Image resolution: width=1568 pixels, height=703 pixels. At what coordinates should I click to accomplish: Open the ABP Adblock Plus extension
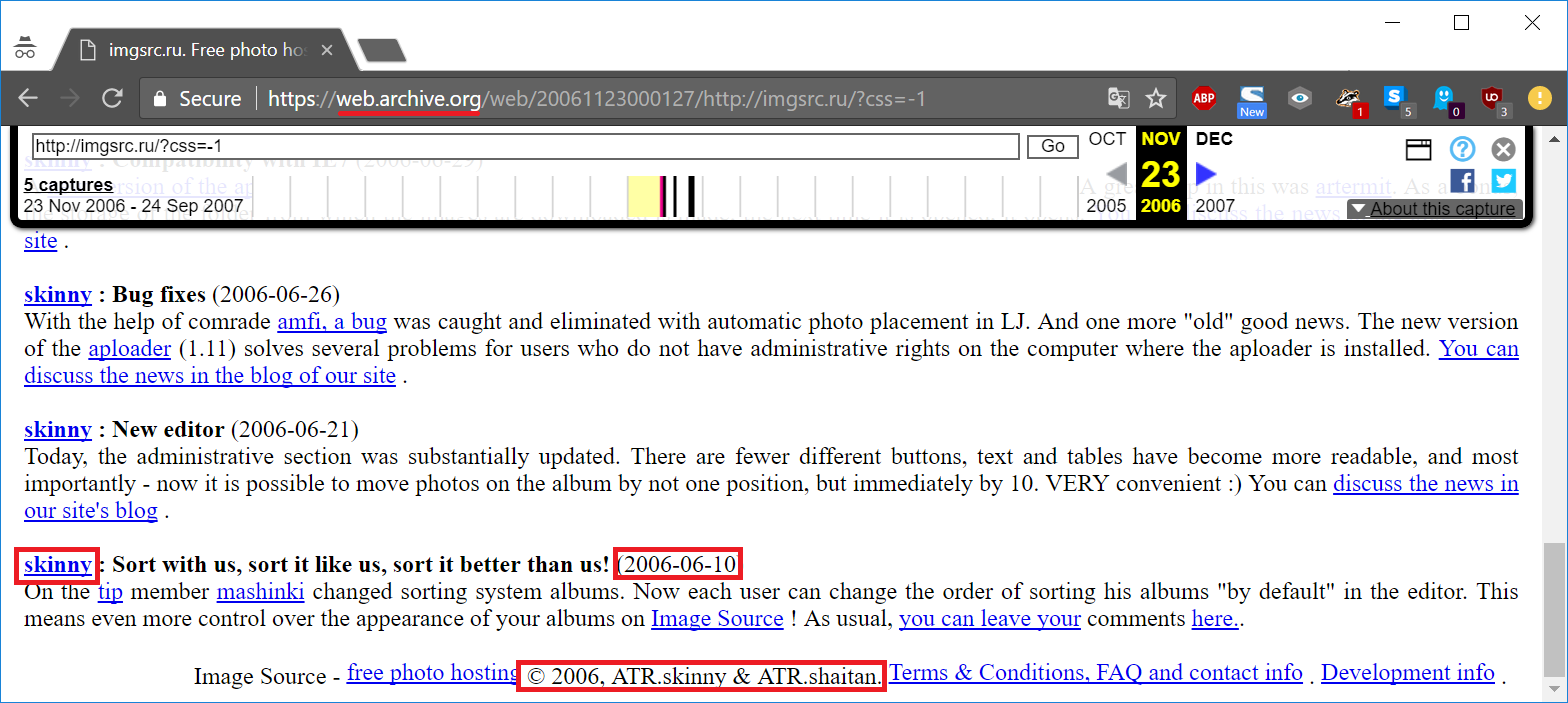[x=1204, y=98]
